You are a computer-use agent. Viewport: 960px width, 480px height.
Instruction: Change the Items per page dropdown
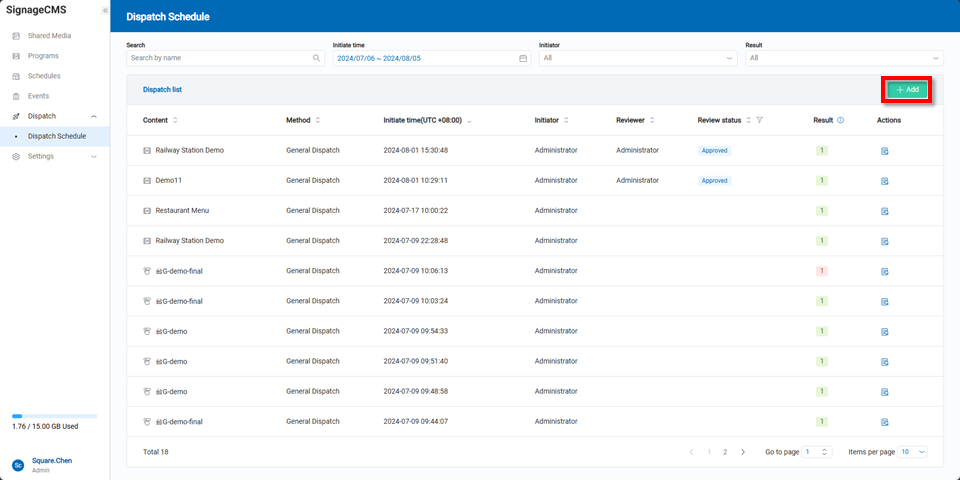coord(913,452)
